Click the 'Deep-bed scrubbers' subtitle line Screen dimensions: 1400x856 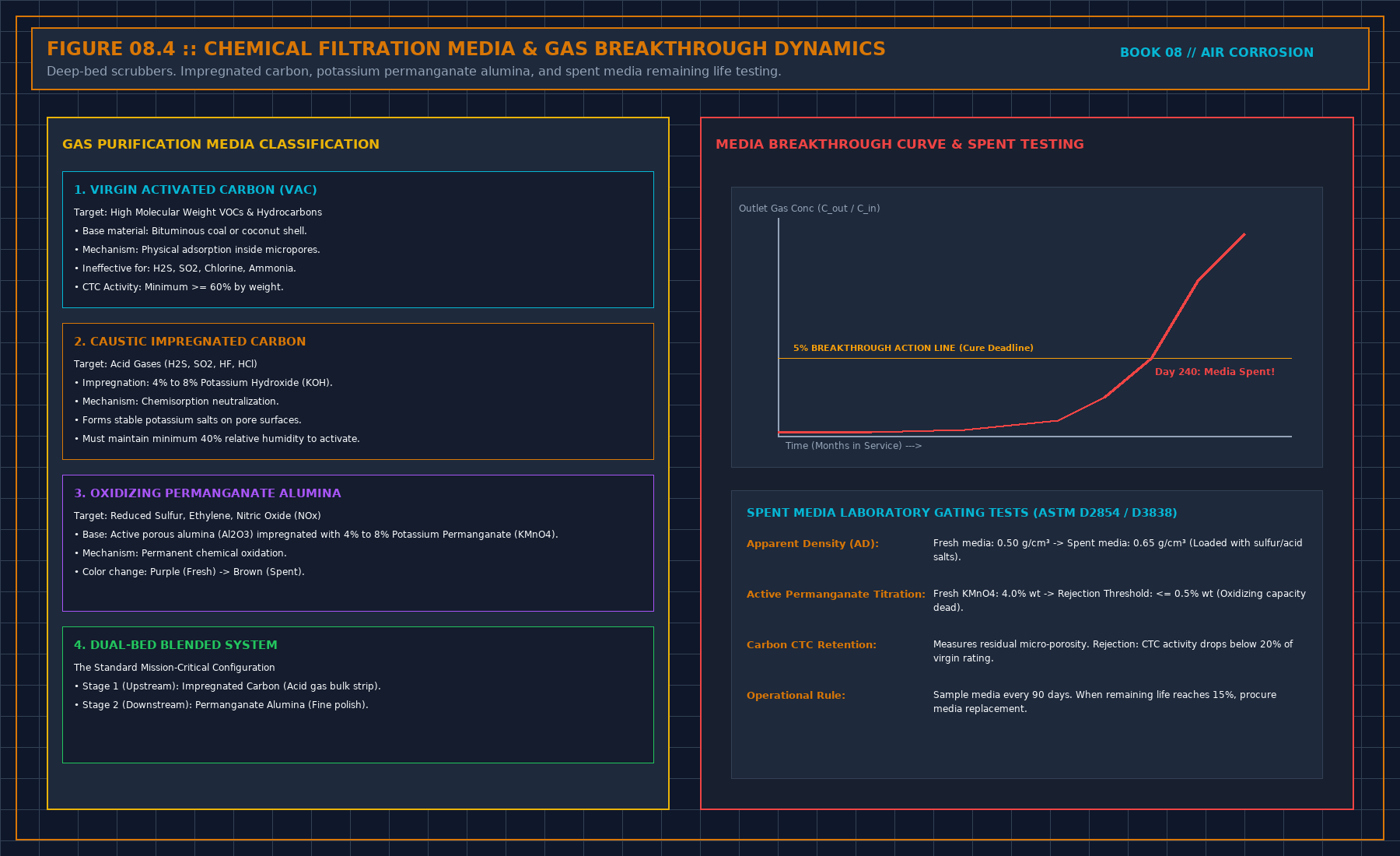click(414, 72)
